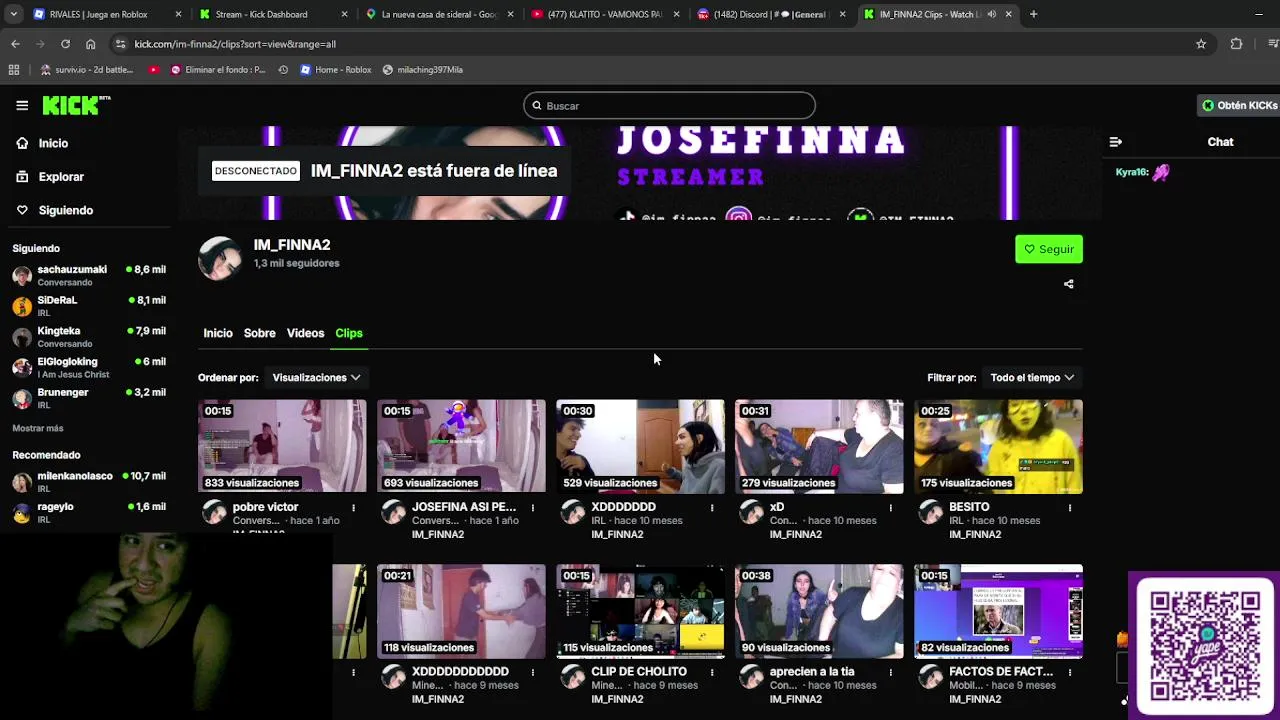Open the hamburger menu beside Kick logo
Viewport: 1280px width, 720px height.
pos(22,105)
